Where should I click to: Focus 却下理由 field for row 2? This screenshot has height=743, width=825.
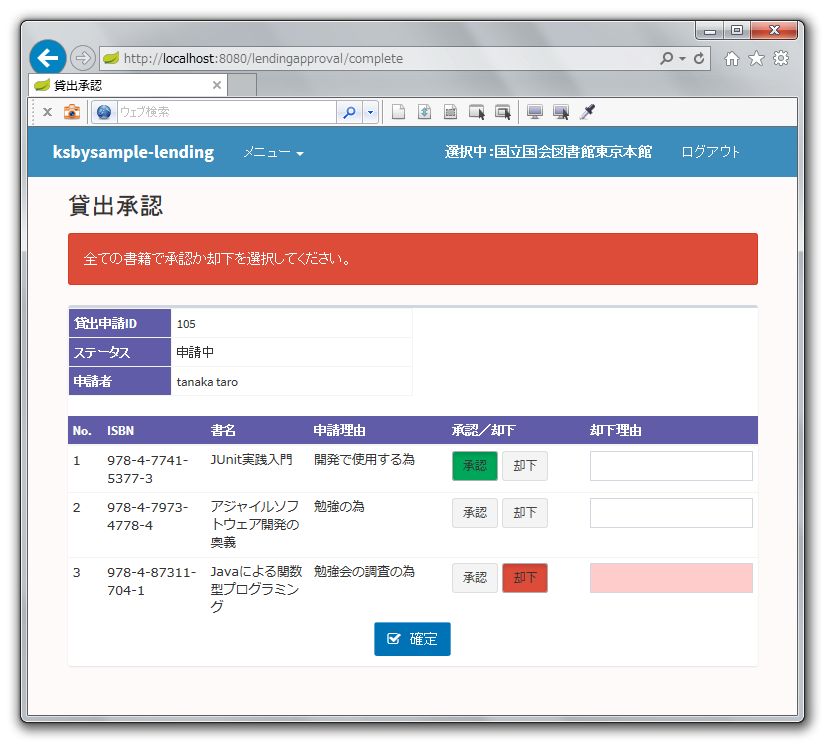(x=671, y=513)
